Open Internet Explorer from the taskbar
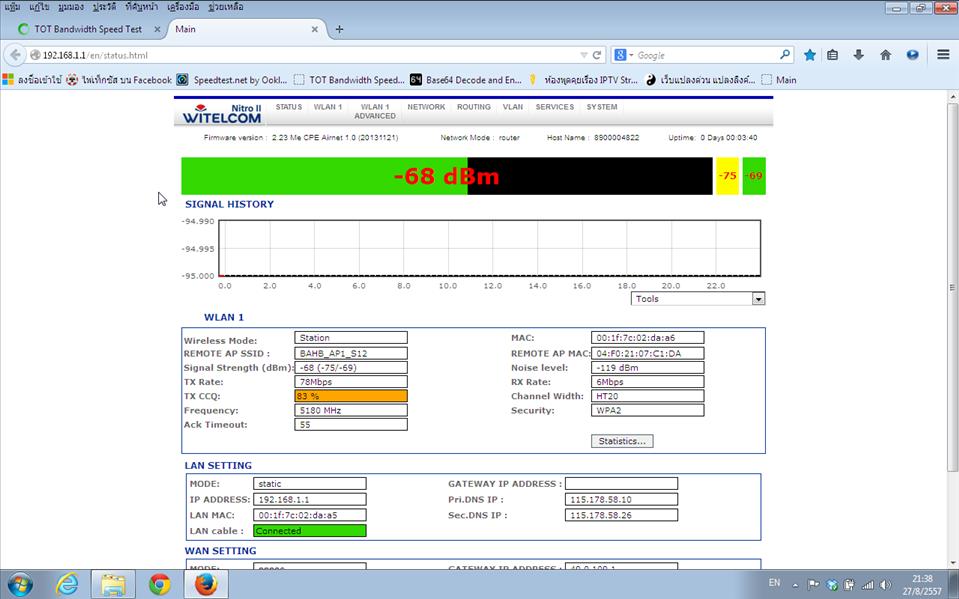Viewport: 959px width, 599px height. point(67,583)
